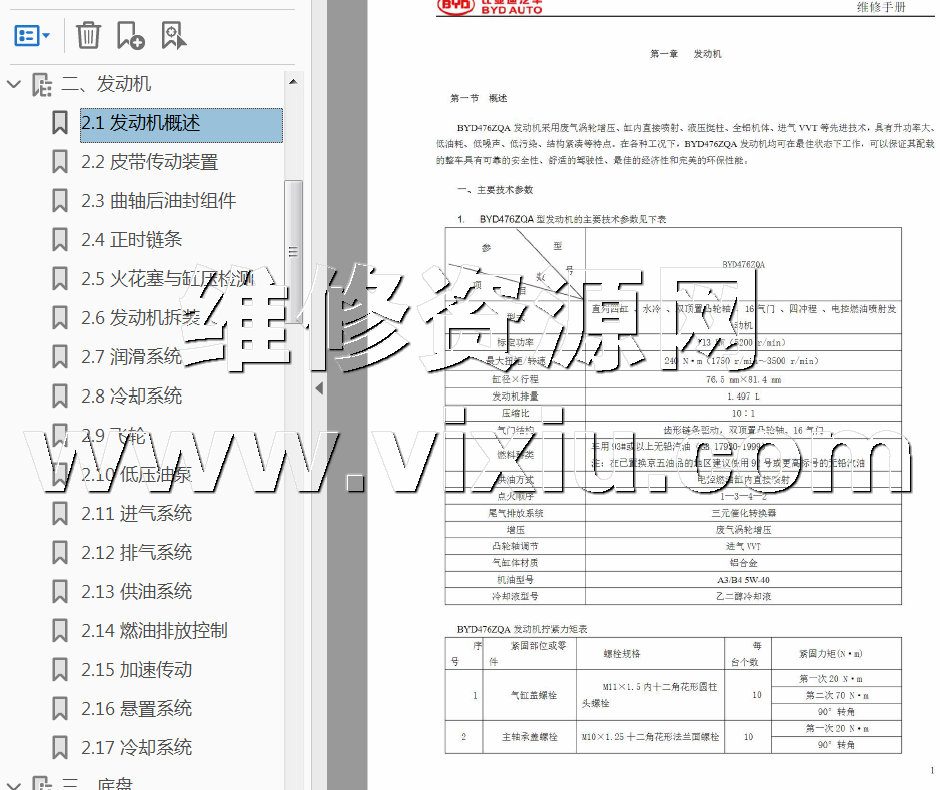Click the find current bookmark icon
Image resolution: width=940 pixels, height=790 pixels.
(174, 36)
